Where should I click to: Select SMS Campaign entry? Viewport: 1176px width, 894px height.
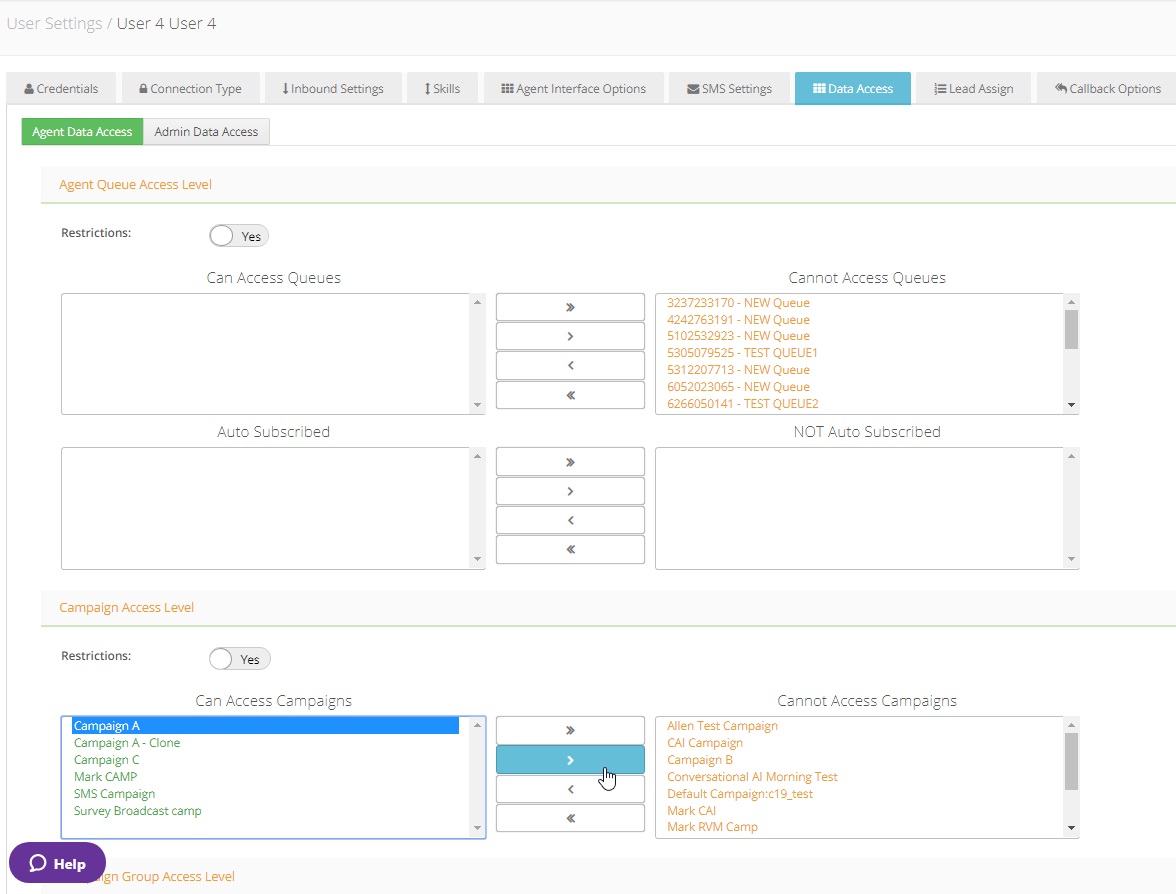114,794
